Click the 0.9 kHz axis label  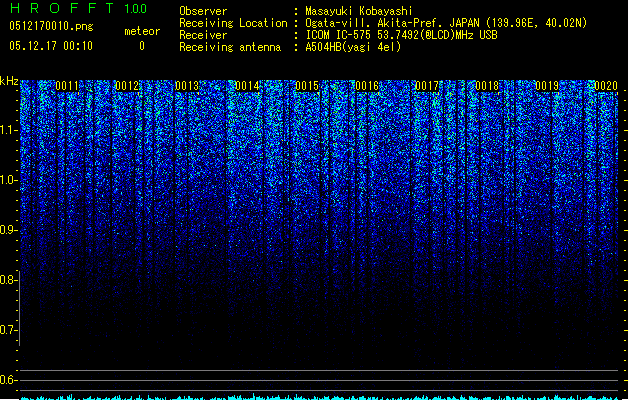tap(9, 230)
